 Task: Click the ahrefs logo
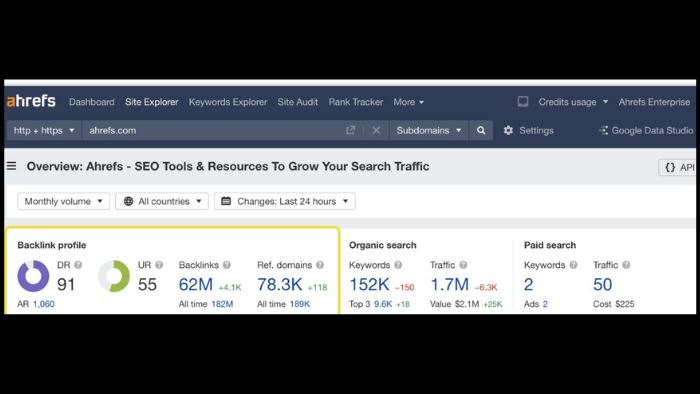(x=31, y=101)
